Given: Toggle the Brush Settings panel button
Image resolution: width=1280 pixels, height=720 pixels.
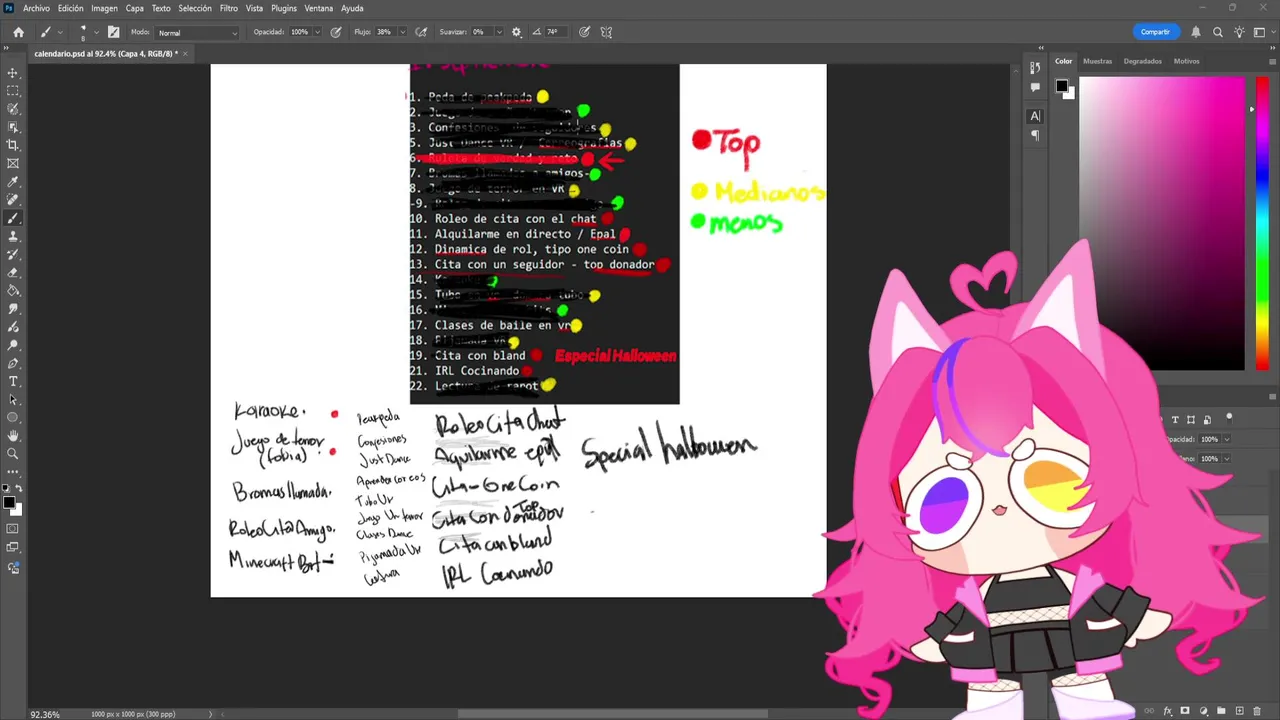Looking at the screenshot, I should coord(113,32).
